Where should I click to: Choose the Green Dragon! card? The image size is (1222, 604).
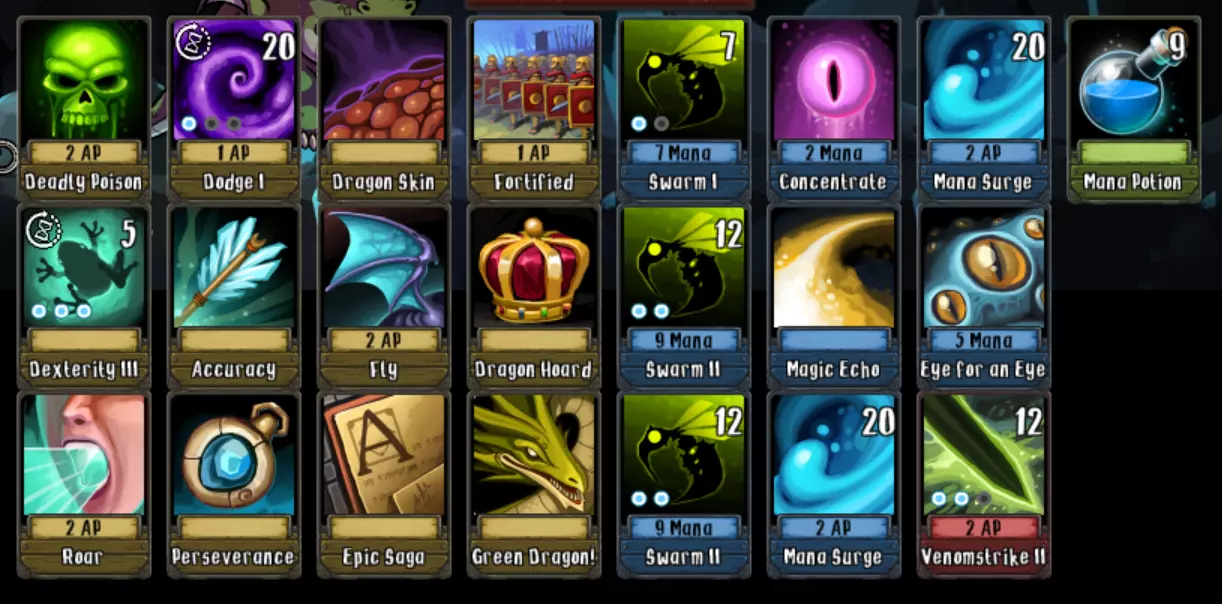click(533, 484)
